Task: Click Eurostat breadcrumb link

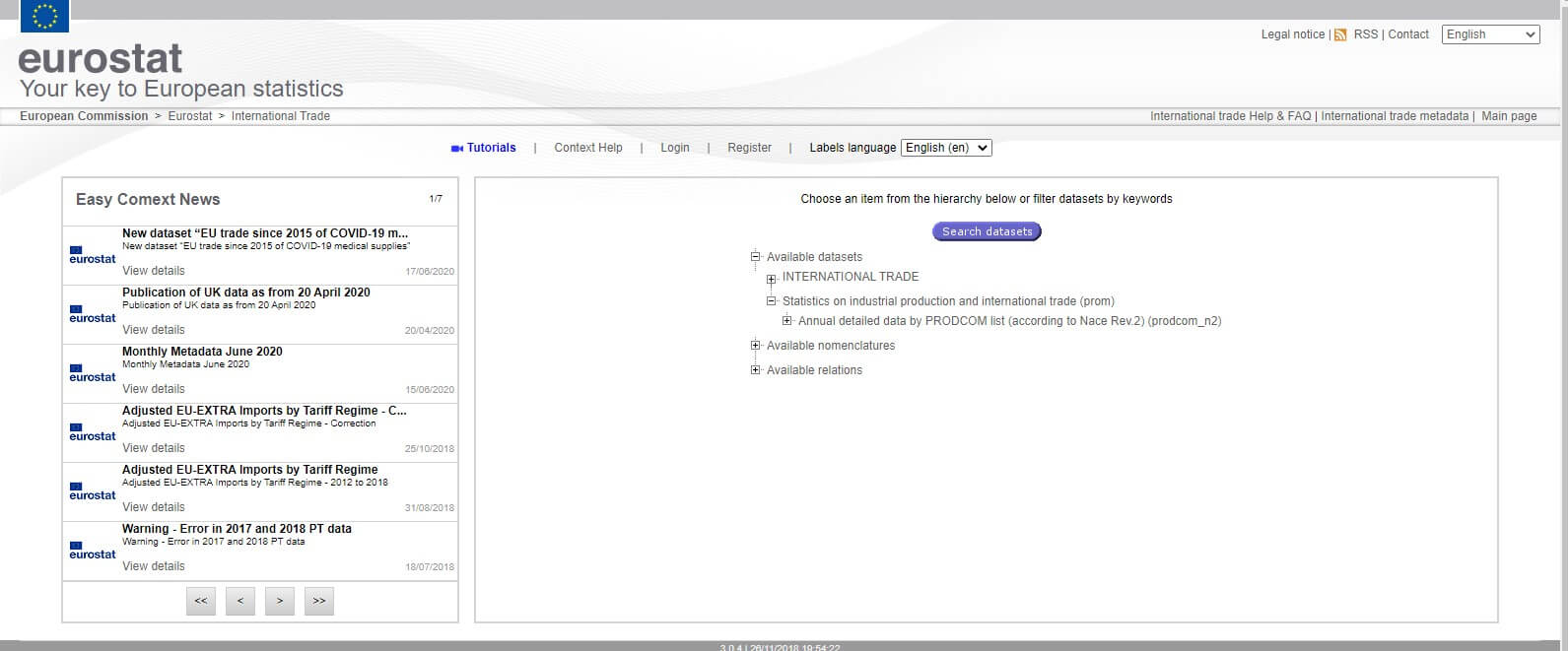Action: click(190, 116)
